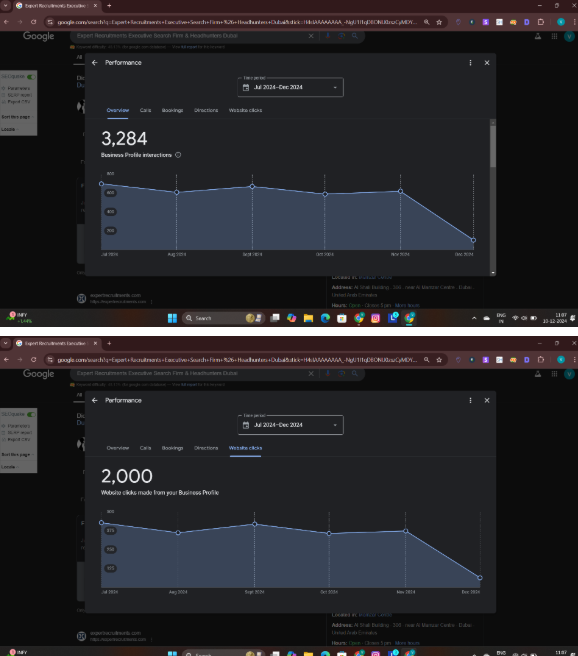Switch to Overview tab in the 2,000 clicks window

tap(118, 448)
